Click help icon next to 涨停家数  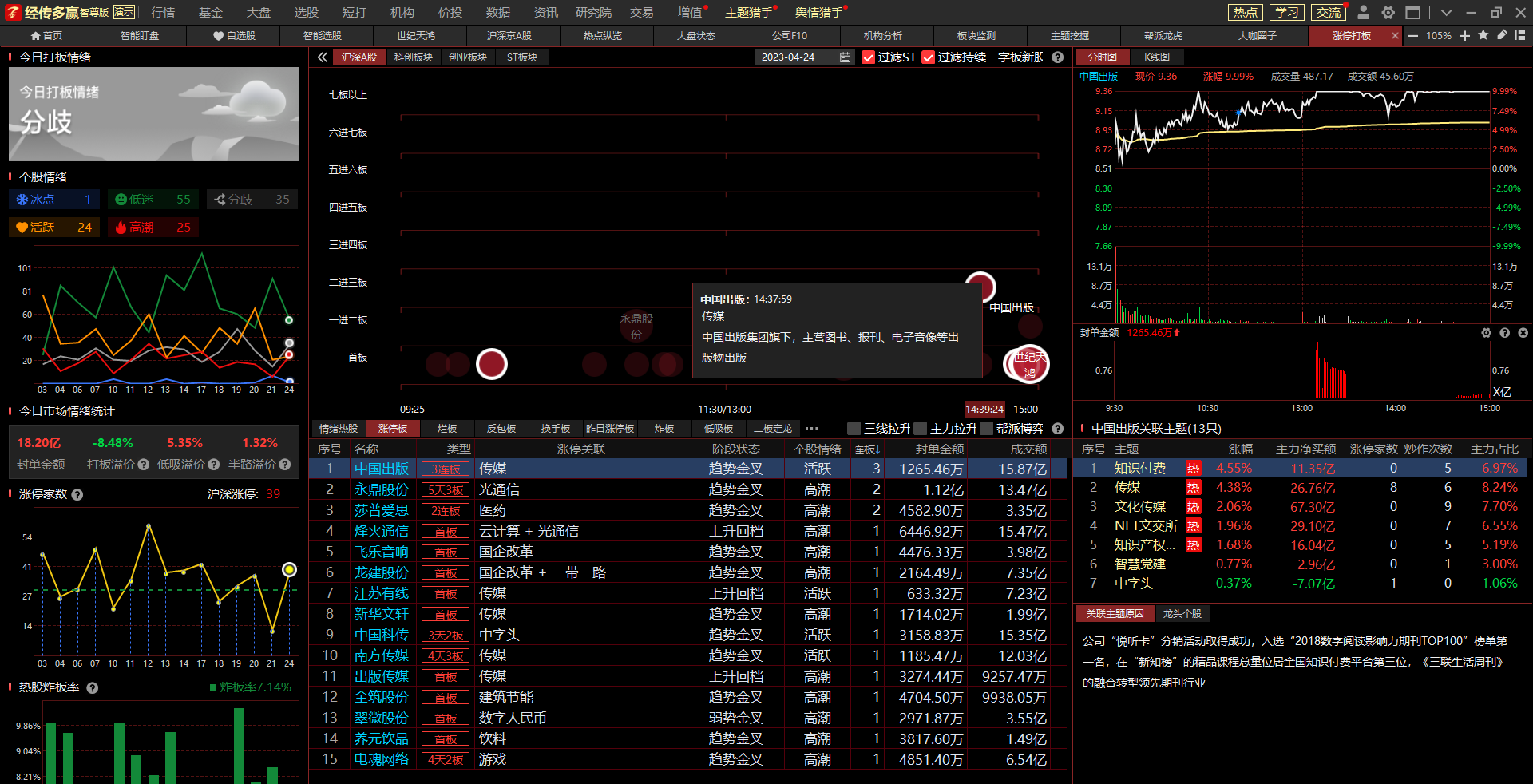pyautogui.click(x=77, y=495)
